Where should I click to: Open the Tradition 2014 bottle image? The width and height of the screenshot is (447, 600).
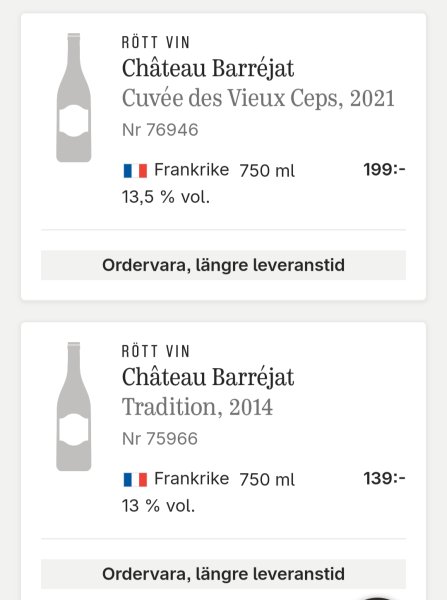pyautogui.click(x=74, y=406)
